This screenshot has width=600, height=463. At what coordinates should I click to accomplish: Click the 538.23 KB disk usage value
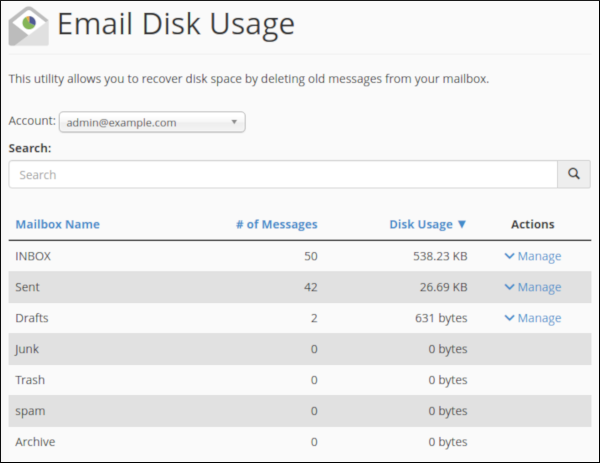tap(440, 256)
